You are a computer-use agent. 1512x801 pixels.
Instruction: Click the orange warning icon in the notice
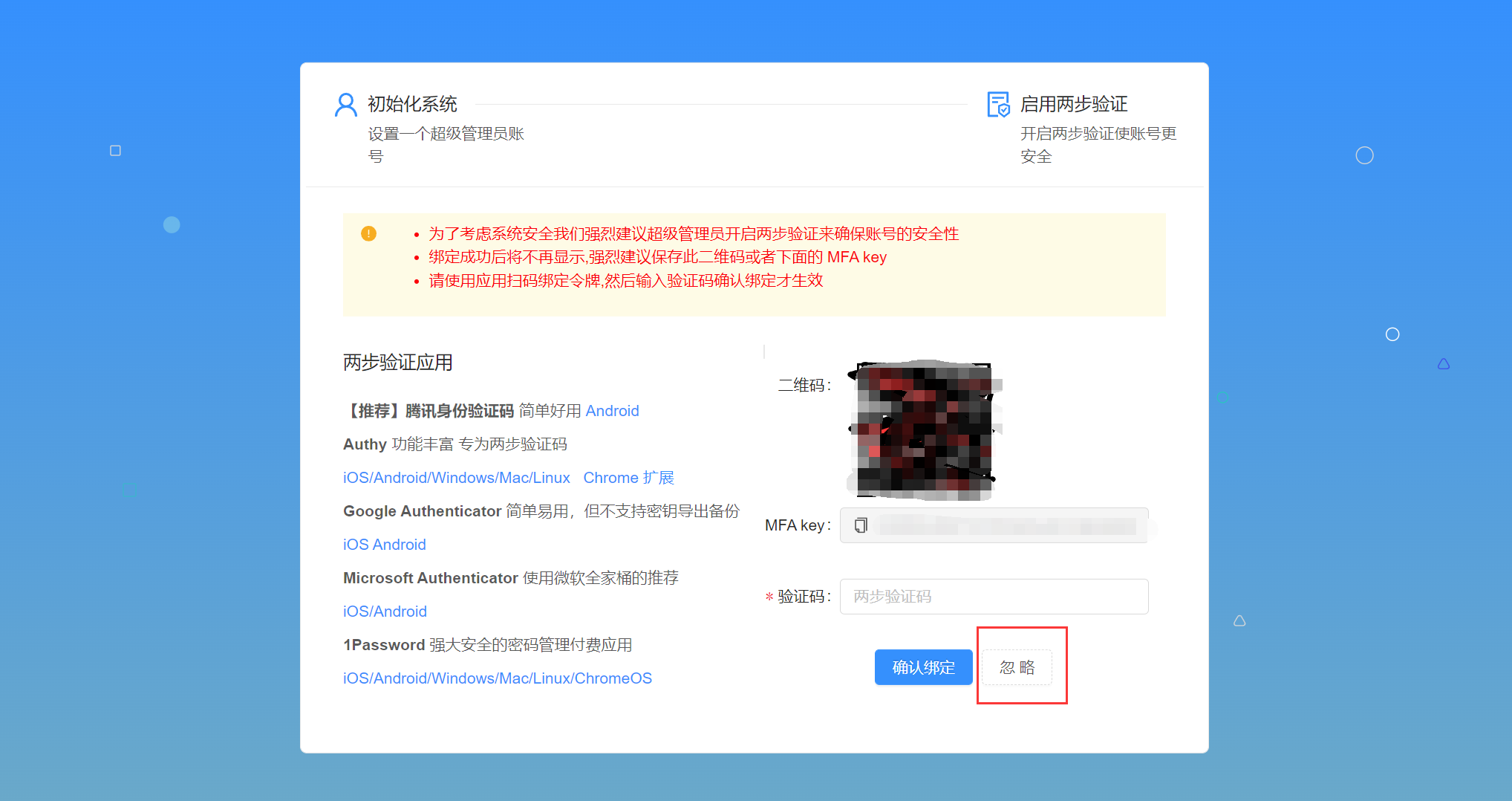pyautogui.click(x=368, y=234)
